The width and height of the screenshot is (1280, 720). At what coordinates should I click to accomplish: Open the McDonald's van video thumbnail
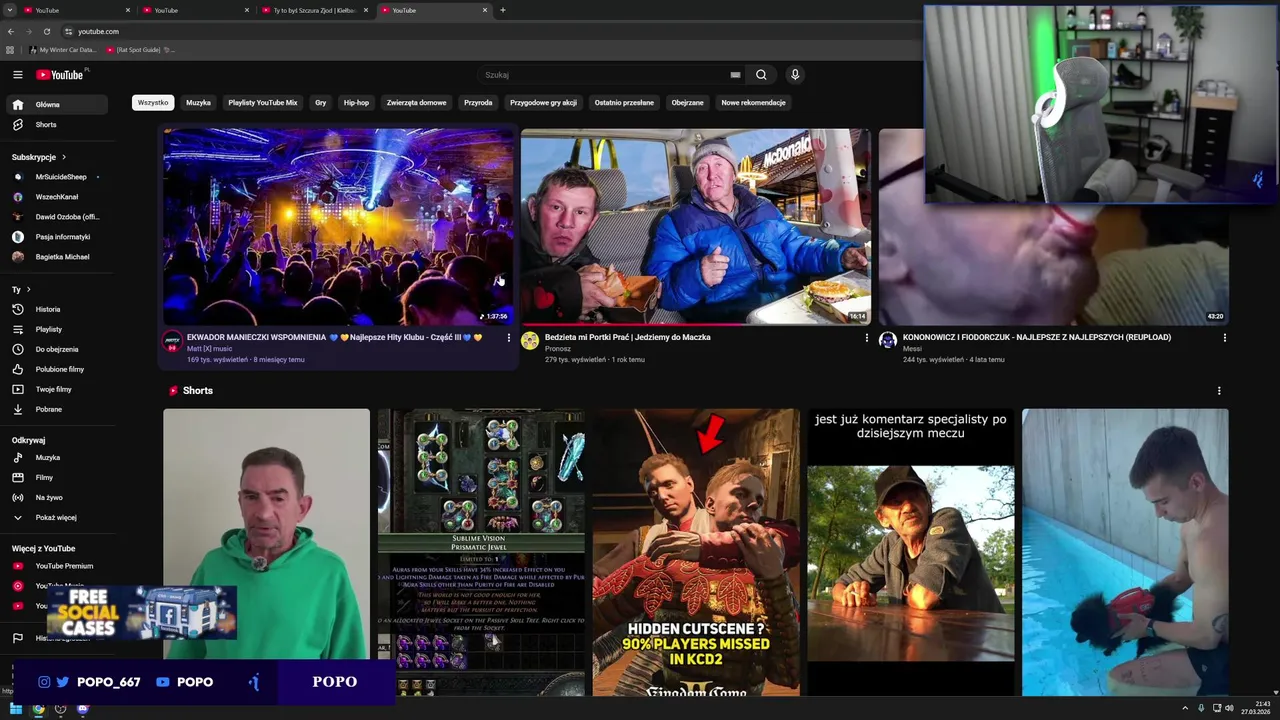(695, 227)
